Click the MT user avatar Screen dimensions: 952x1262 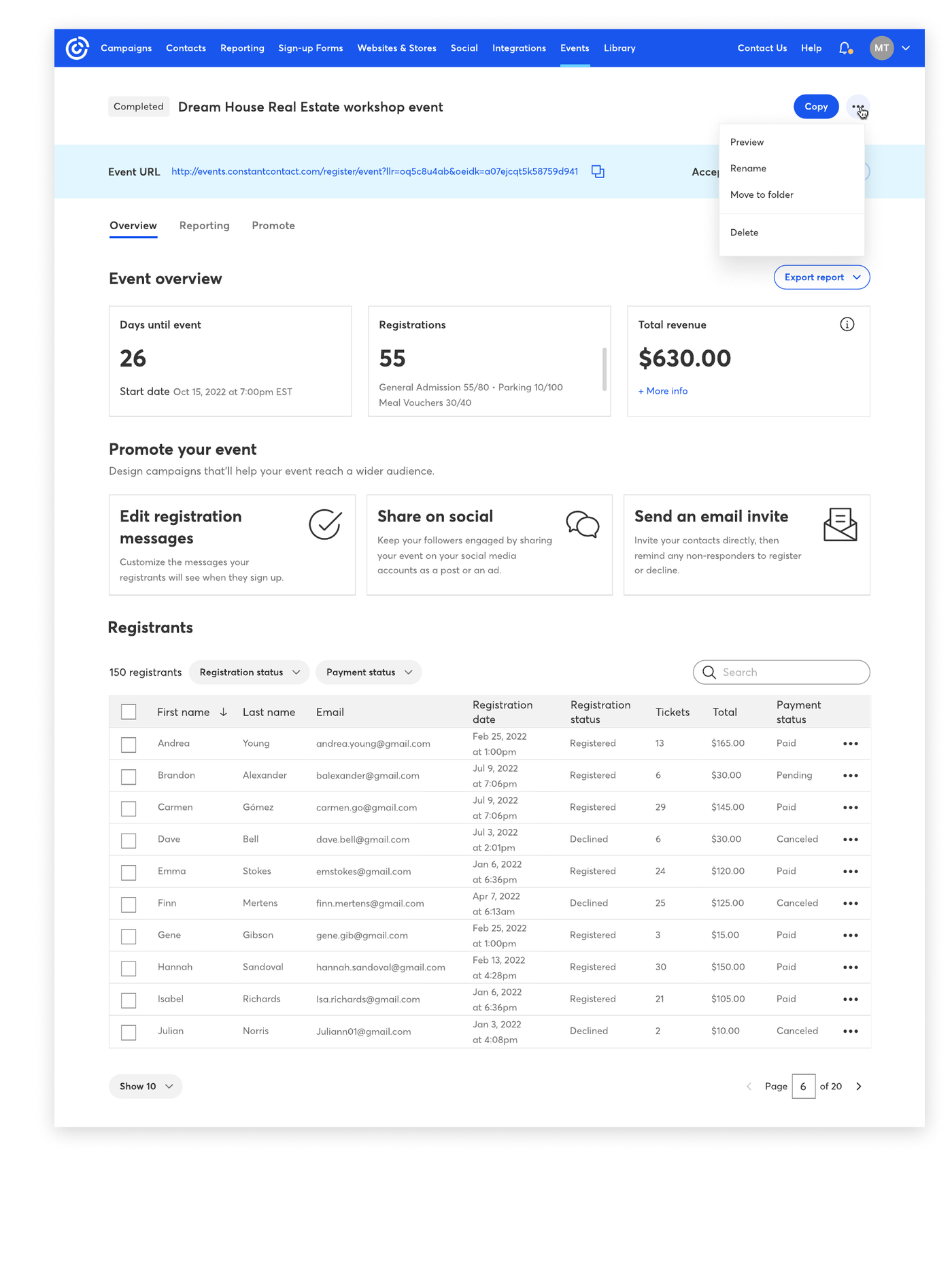[881, 48]
